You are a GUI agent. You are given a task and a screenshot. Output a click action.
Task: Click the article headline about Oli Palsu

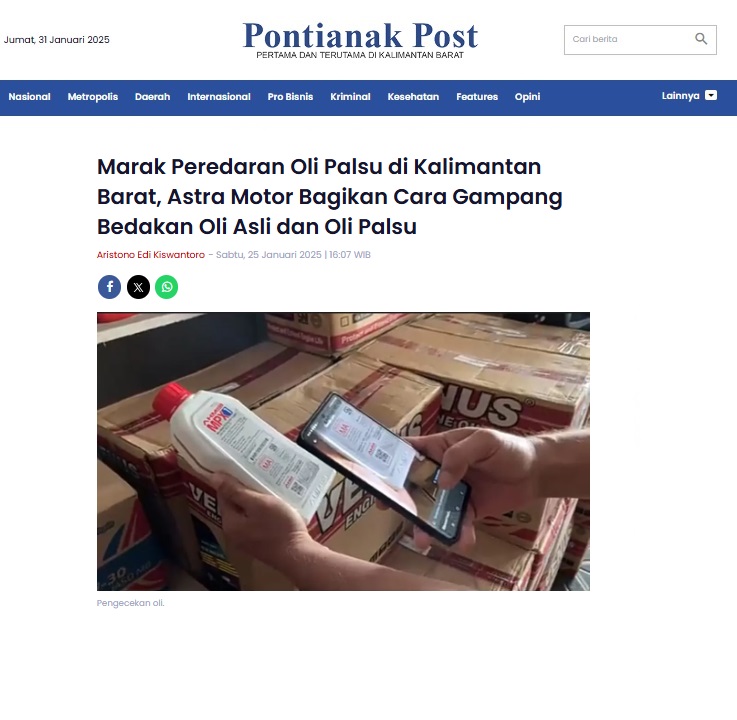[329, 196]
